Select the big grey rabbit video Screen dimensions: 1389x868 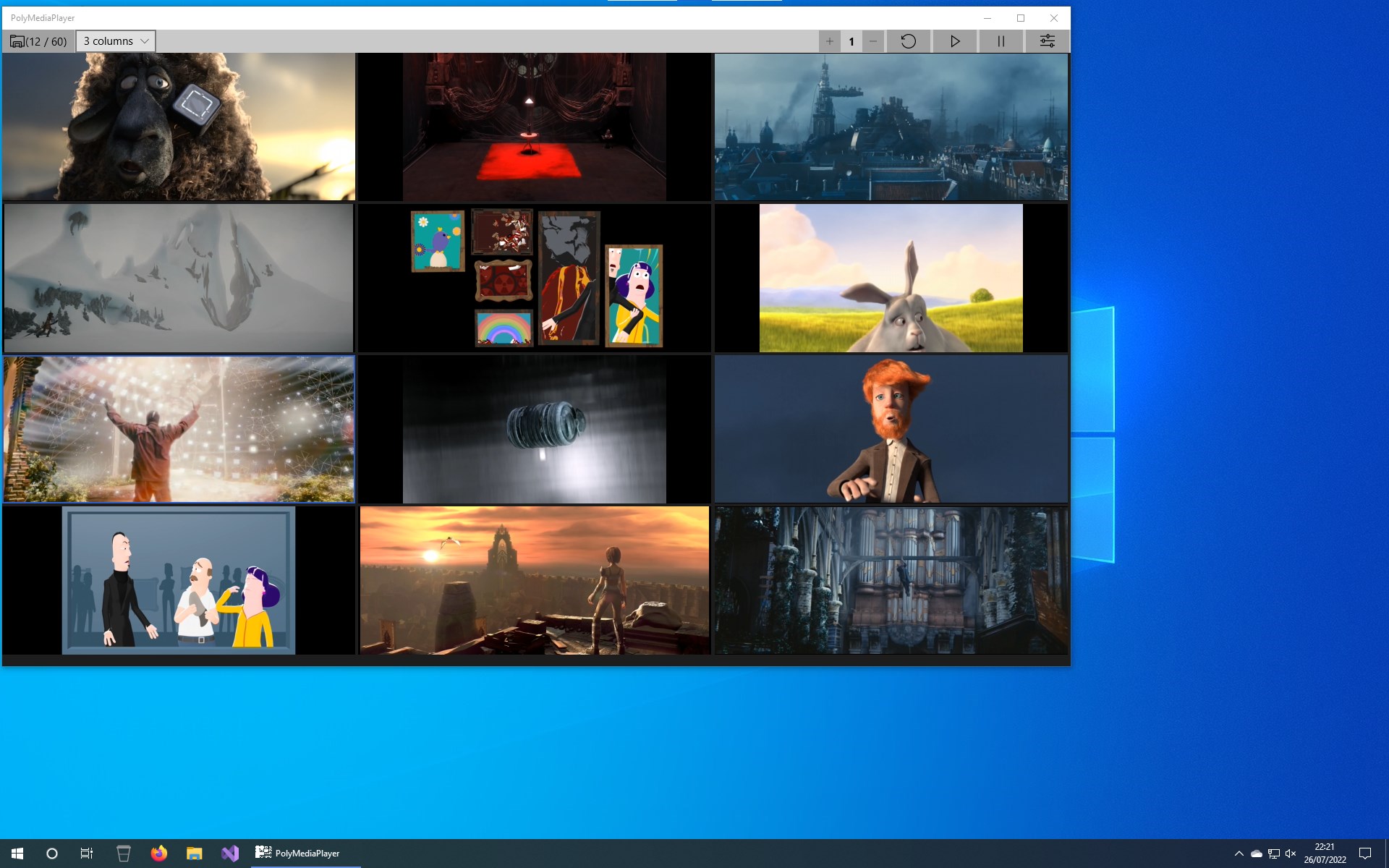tap(891, 278)
